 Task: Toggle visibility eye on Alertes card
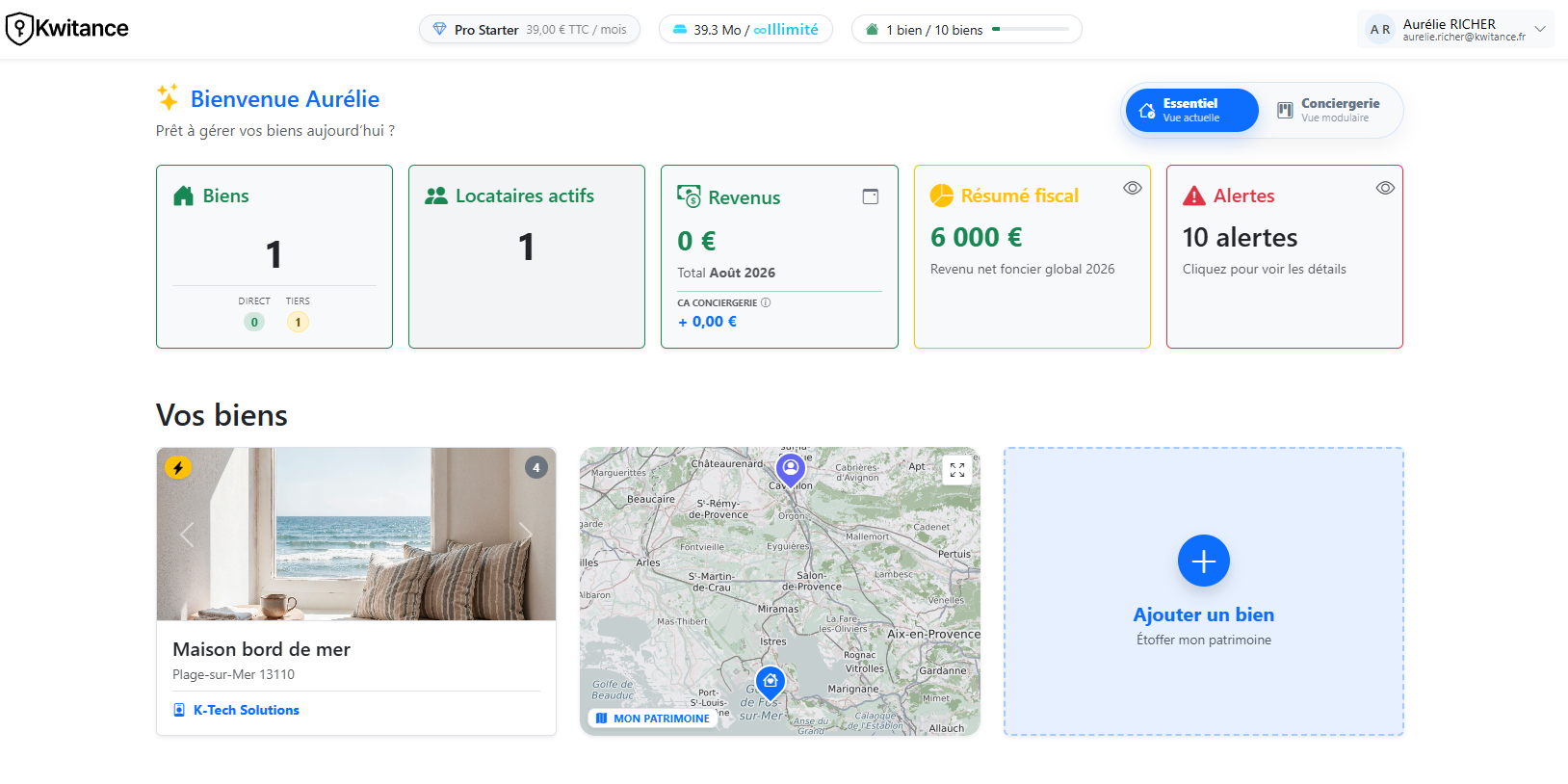pos(1385,188)
